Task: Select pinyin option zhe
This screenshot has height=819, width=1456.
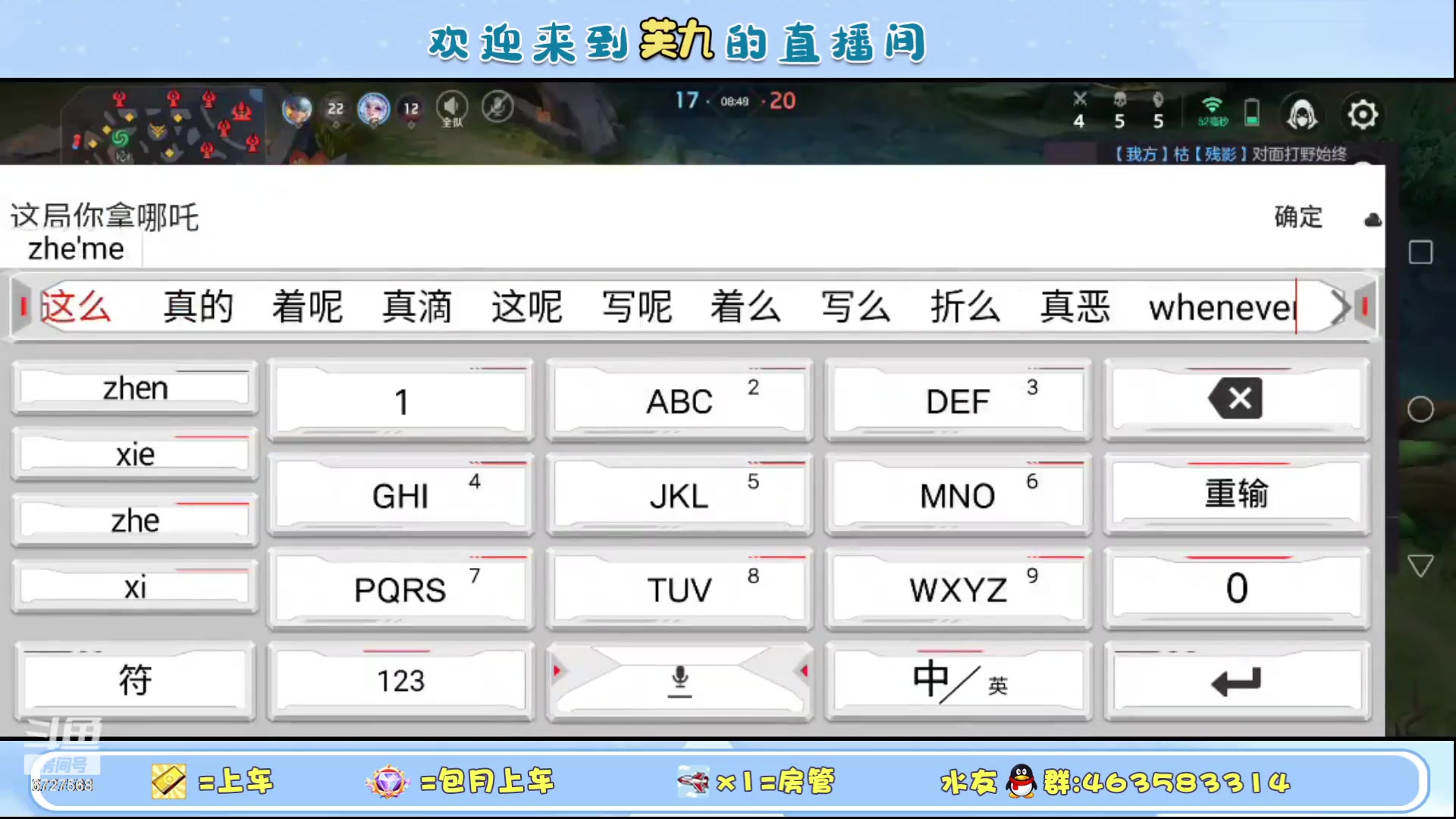Action: click(x=135, y=521)
